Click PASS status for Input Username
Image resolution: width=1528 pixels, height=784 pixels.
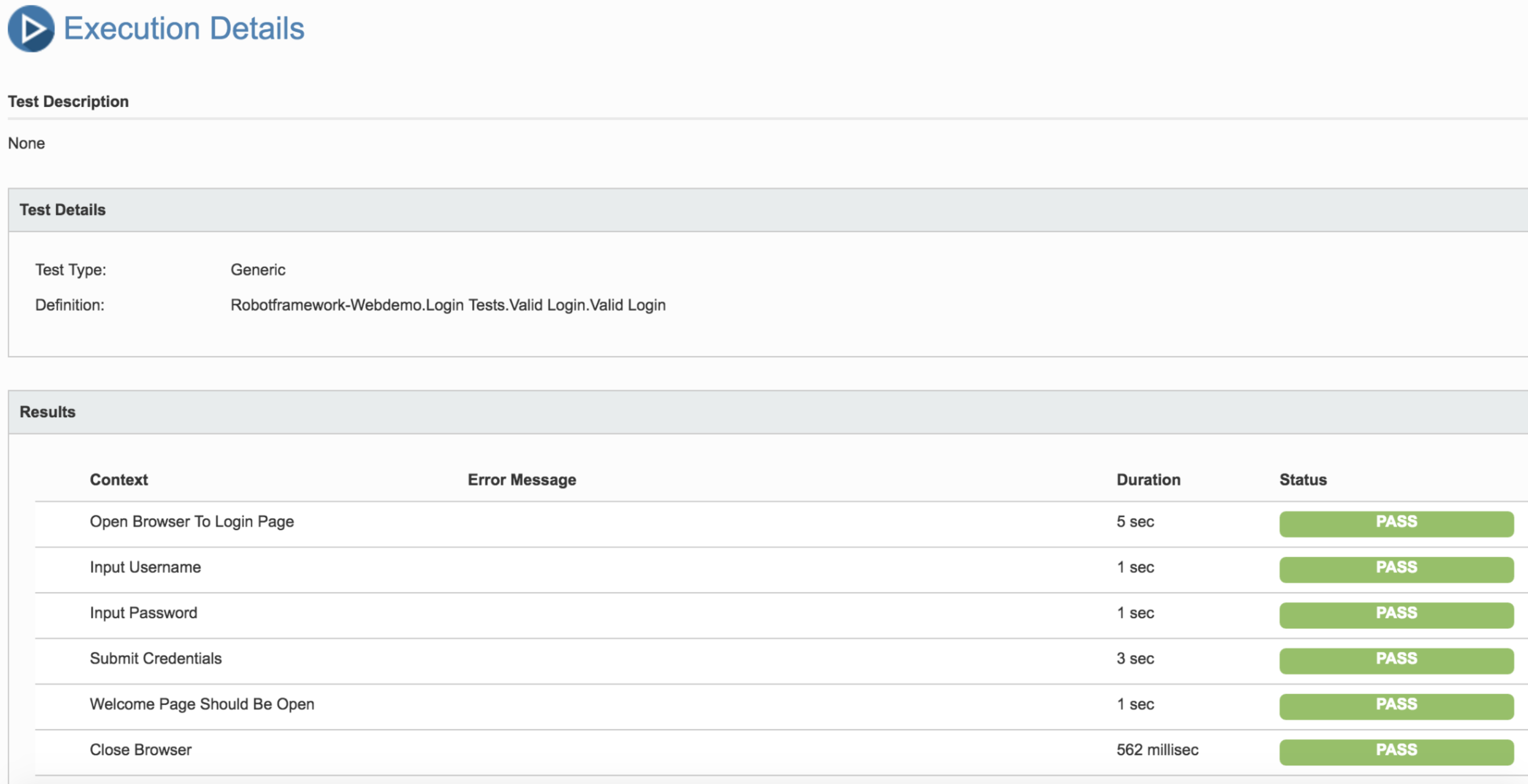(x=1396, y=570)
